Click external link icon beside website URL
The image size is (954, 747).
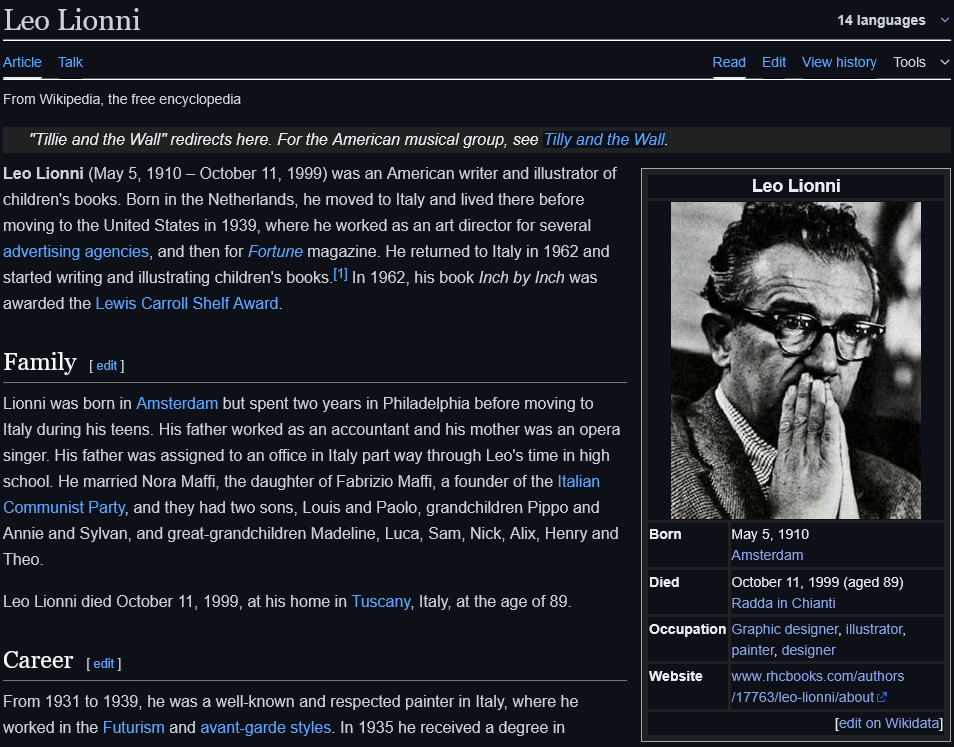(x=882, y=697)
